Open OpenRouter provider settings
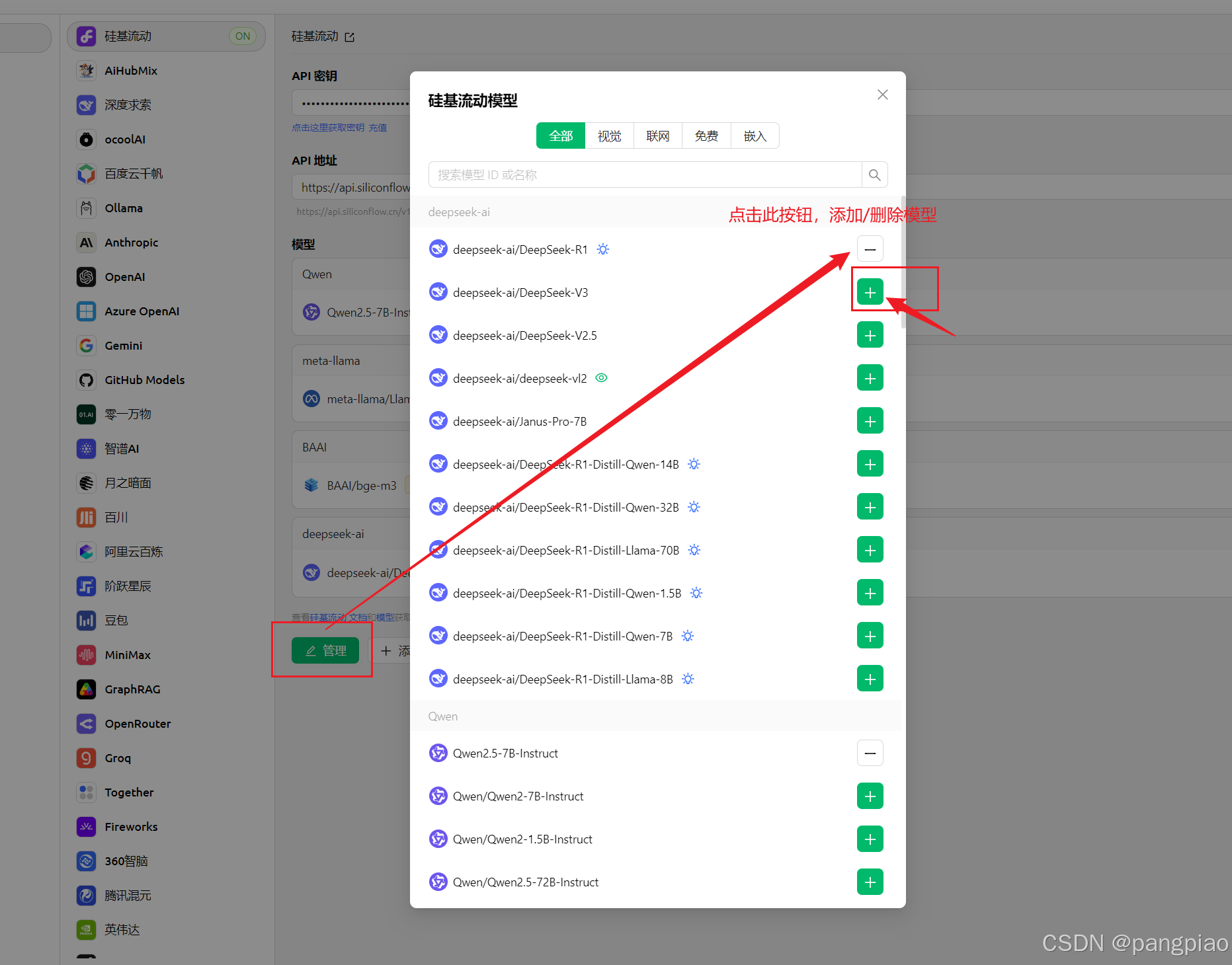The width and height of the screenshot is (1232, 965). pos(165,724)
